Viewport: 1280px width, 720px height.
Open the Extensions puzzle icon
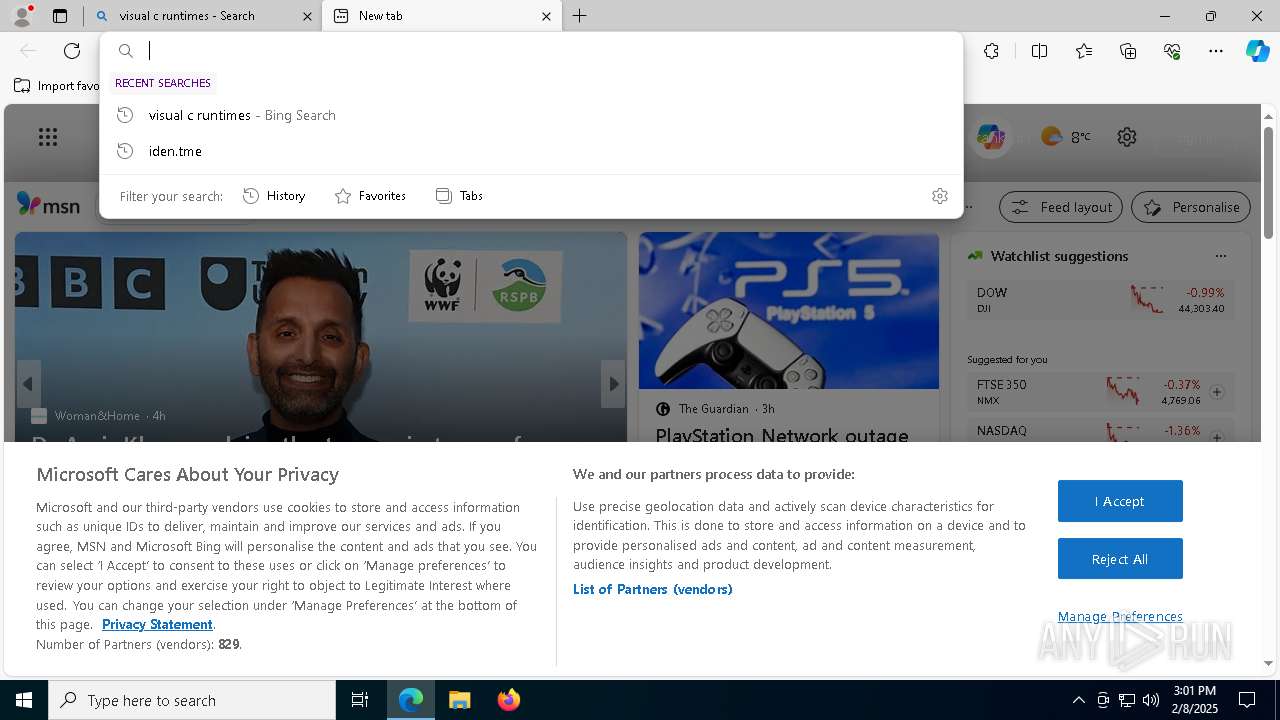pyautogui.click(x=991, y=51)
